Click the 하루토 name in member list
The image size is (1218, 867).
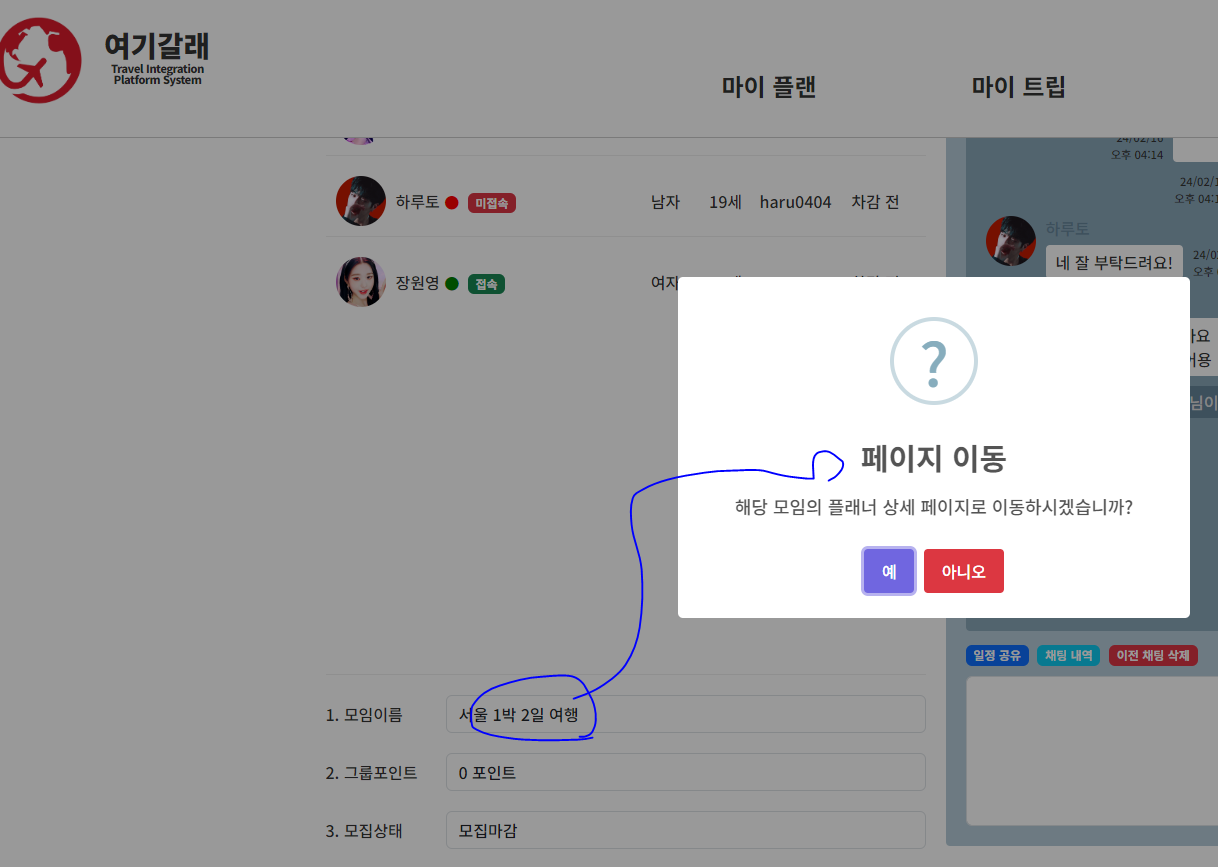(x=417, y=202)
